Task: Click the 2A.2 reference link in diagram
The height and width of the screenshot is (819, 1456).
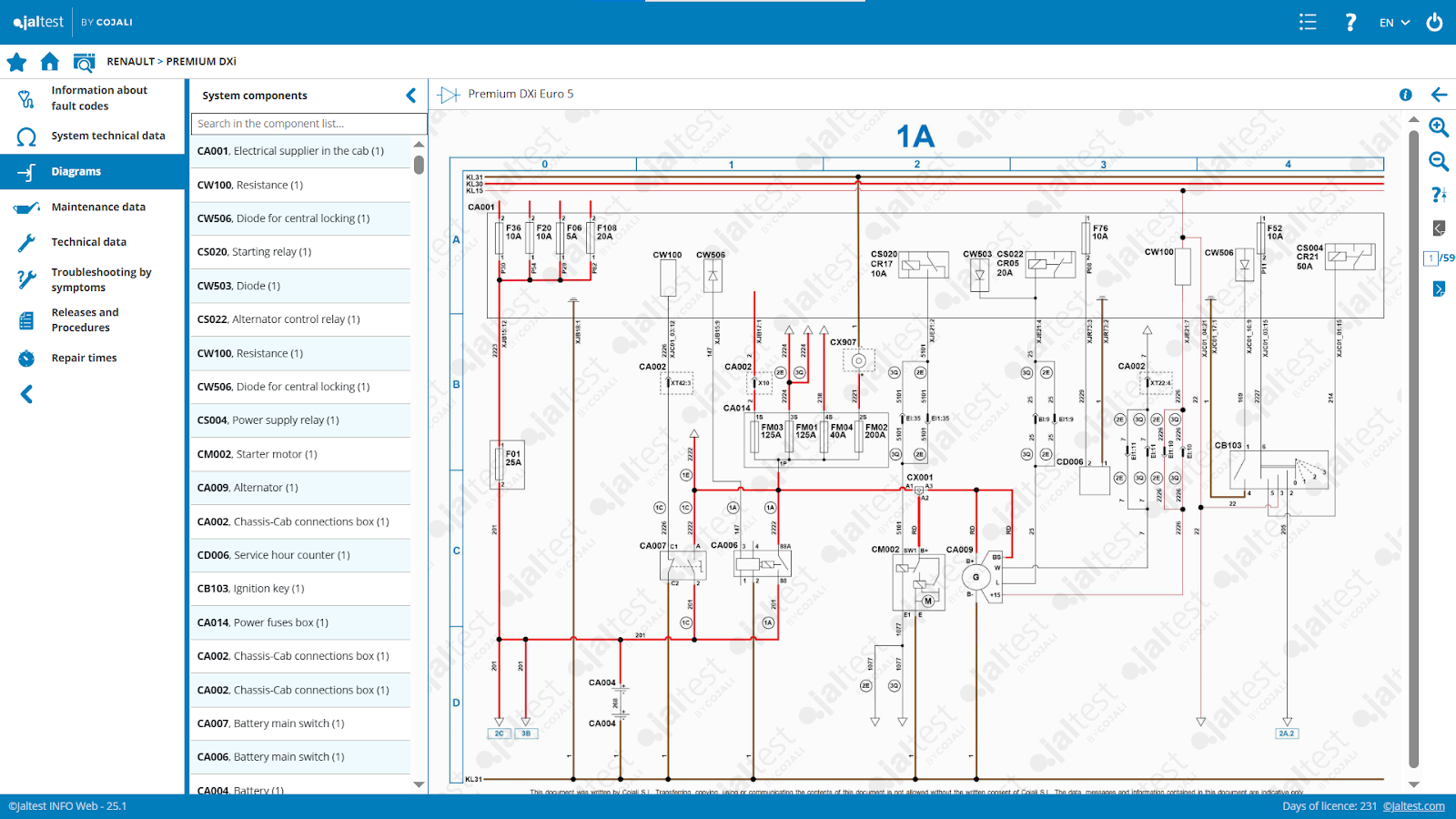Action: [1286, 733]
